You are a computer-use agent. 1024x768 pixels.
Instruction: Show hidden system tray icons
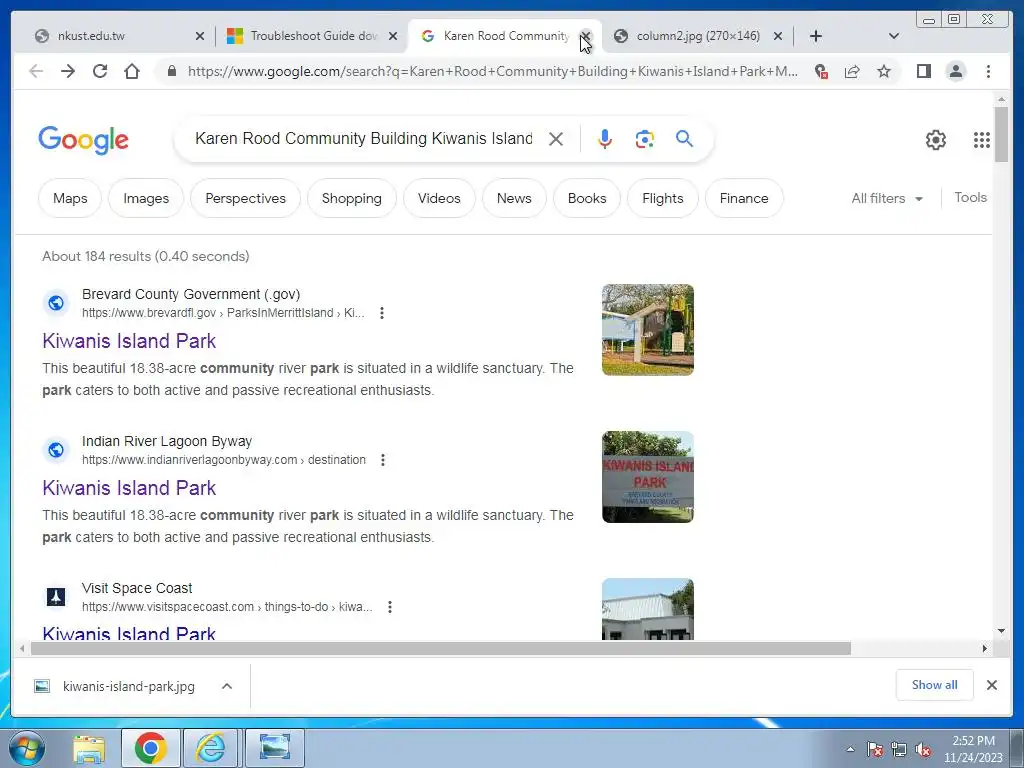[850, 749]
